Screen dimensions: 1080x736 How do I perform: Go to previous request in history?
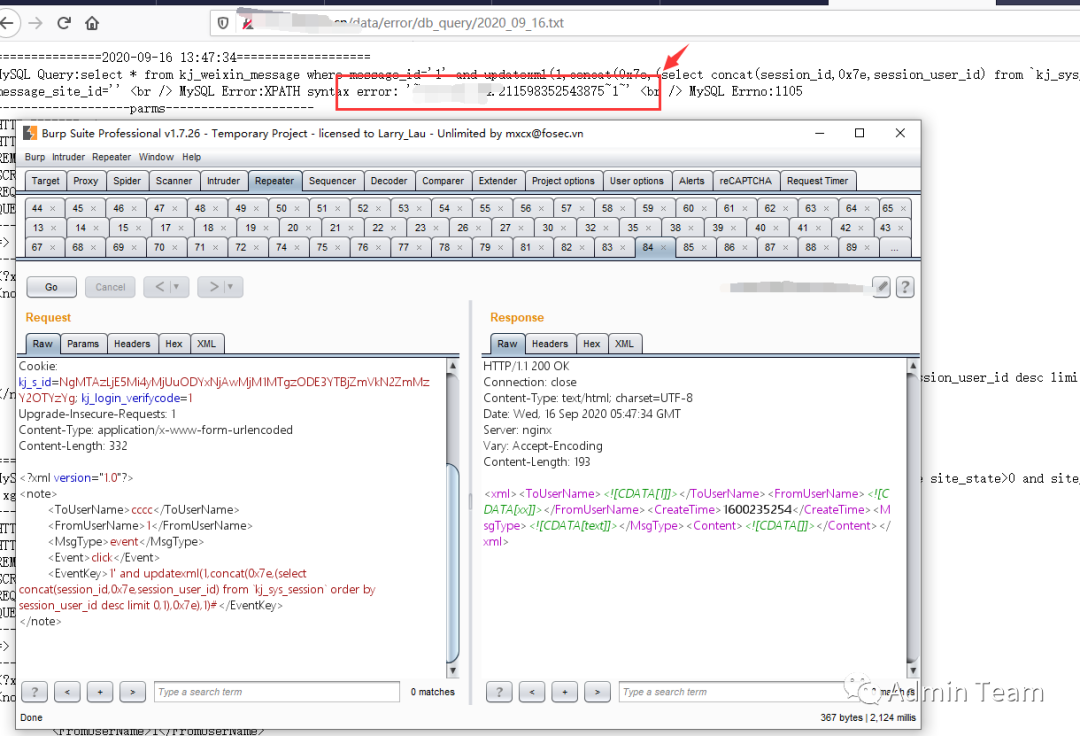(x=159, y=286)
